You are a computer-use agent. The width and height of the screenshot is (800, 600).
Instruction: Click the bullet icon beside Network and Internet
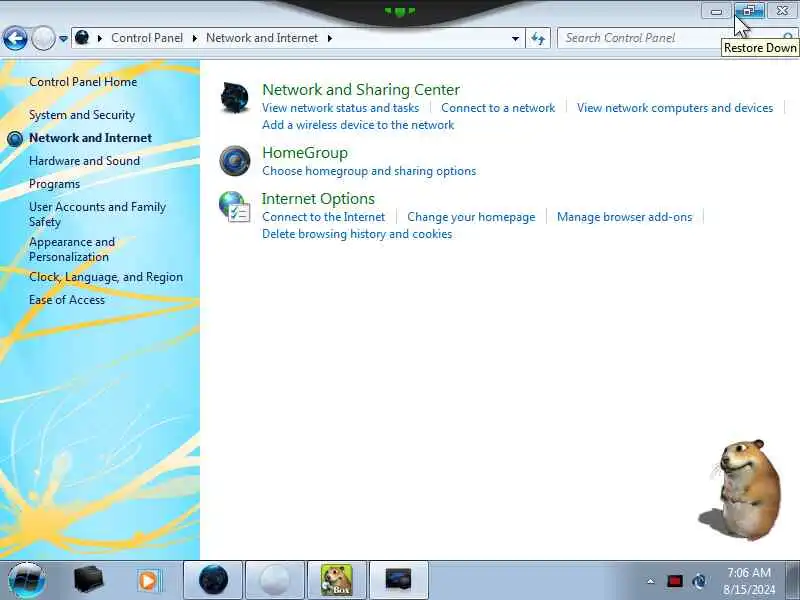click(15, 138)
